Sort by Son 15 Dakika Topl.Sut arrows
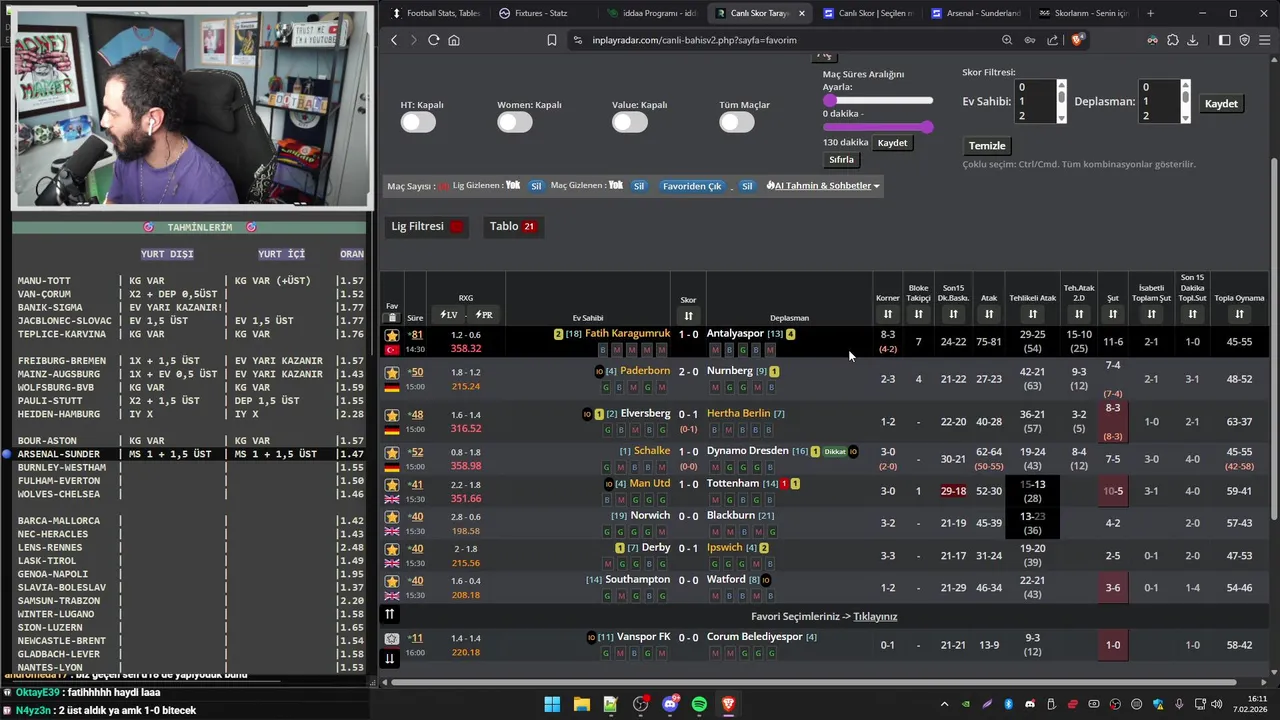Screen dimensions: 1280x720 (x=1192, y=314)
